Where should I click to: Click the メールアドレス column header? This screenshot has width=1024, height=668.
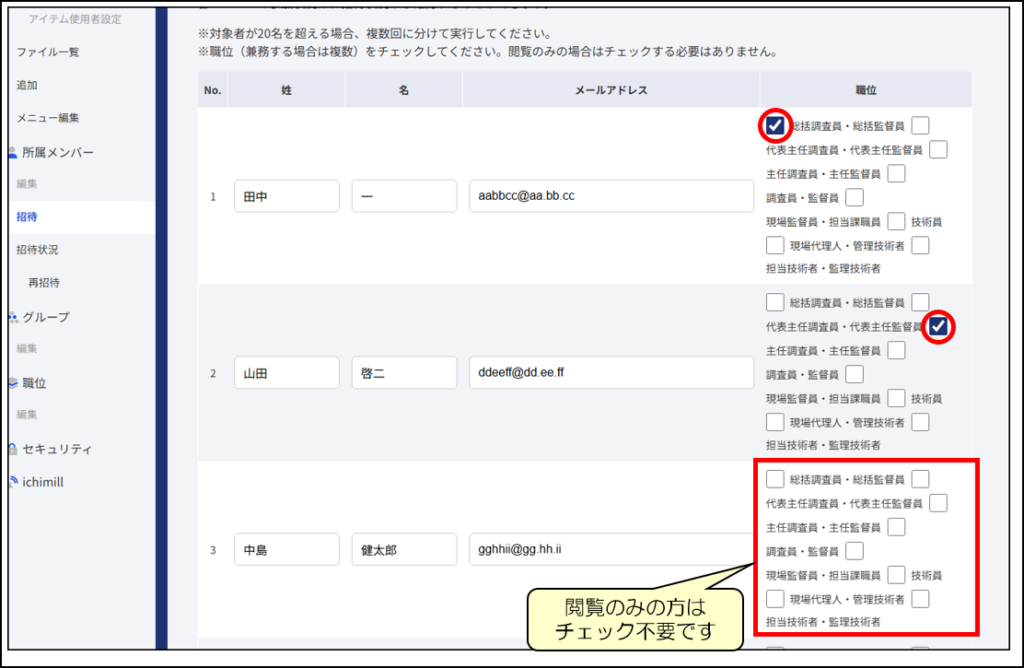pos(611,90)
